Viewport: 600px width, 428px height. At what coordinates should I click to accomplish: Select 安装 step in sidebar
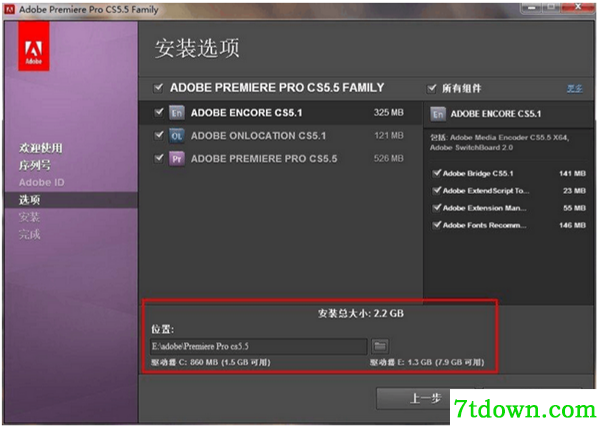click(29, 217)
